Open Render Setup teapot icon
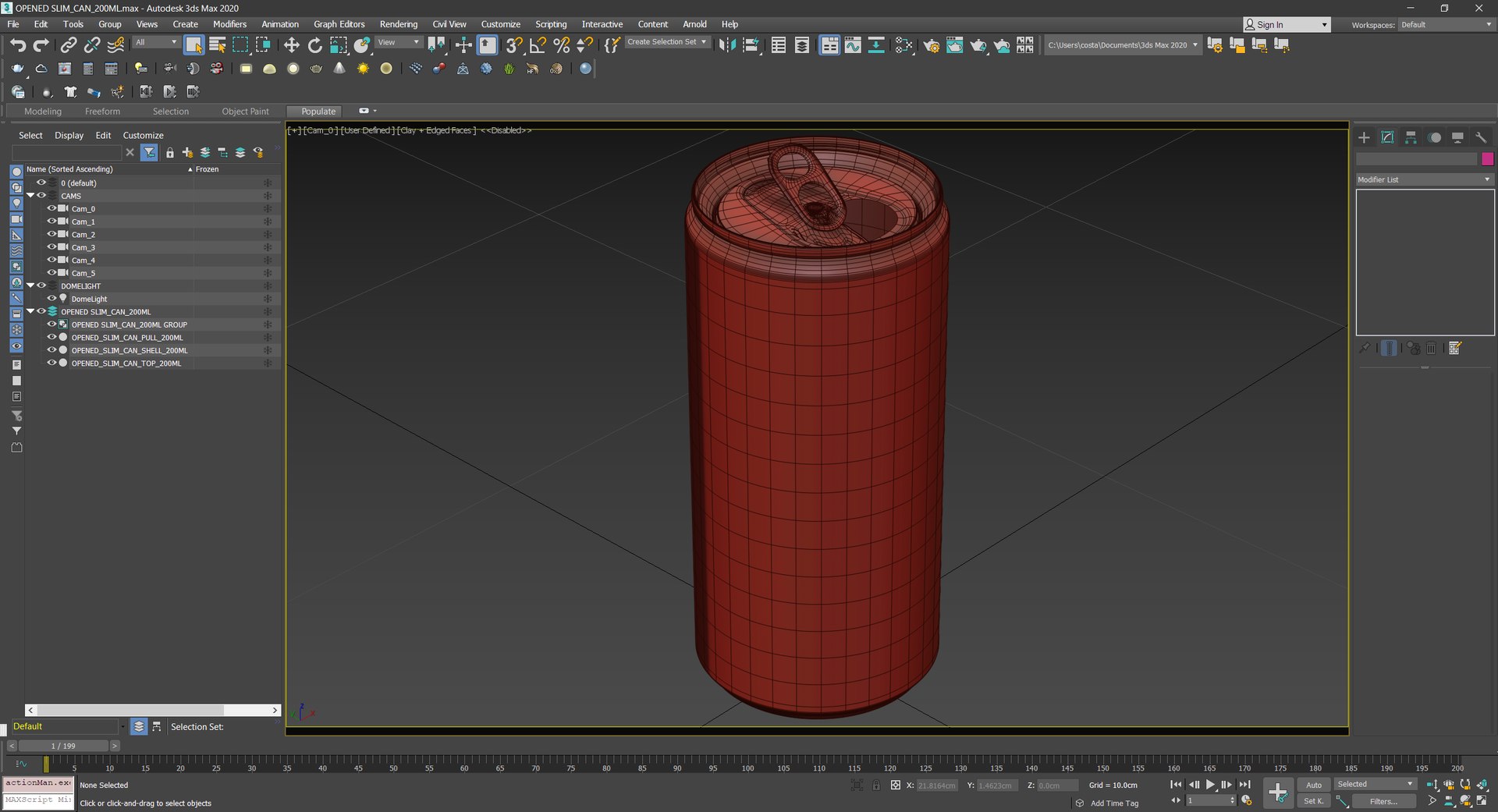Image resolution: width=1498 pixels, height=812 pixels. 932,45
